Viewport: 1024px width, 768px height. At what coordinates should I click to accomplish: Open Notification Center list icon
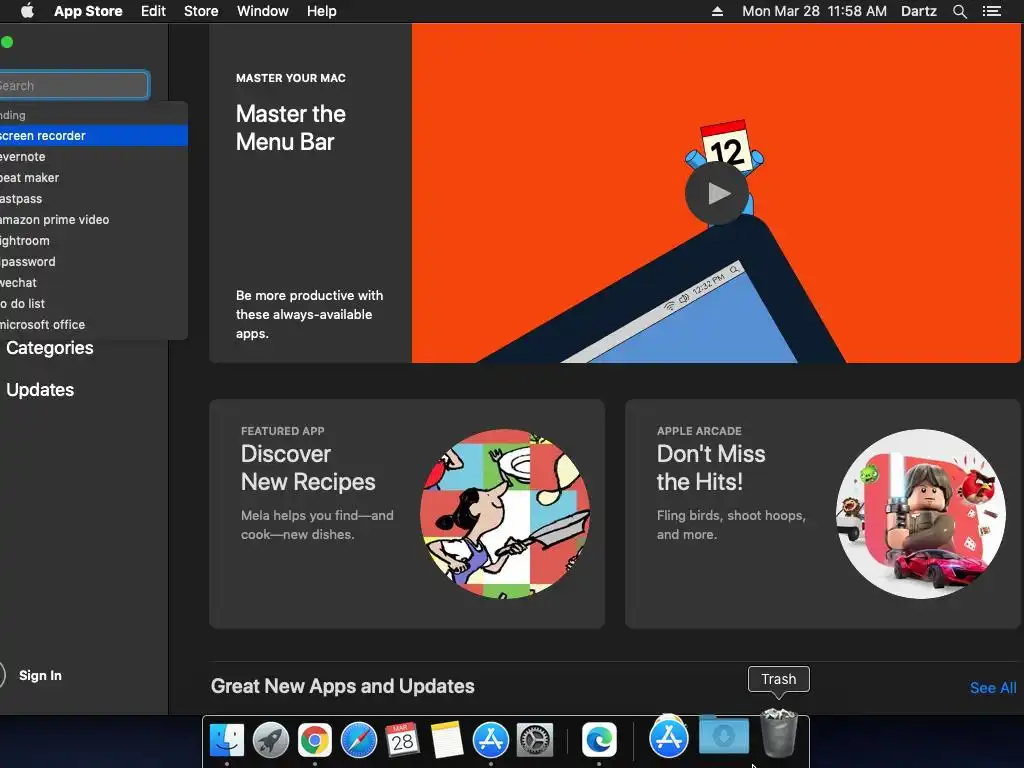click(x=991, y=11)
